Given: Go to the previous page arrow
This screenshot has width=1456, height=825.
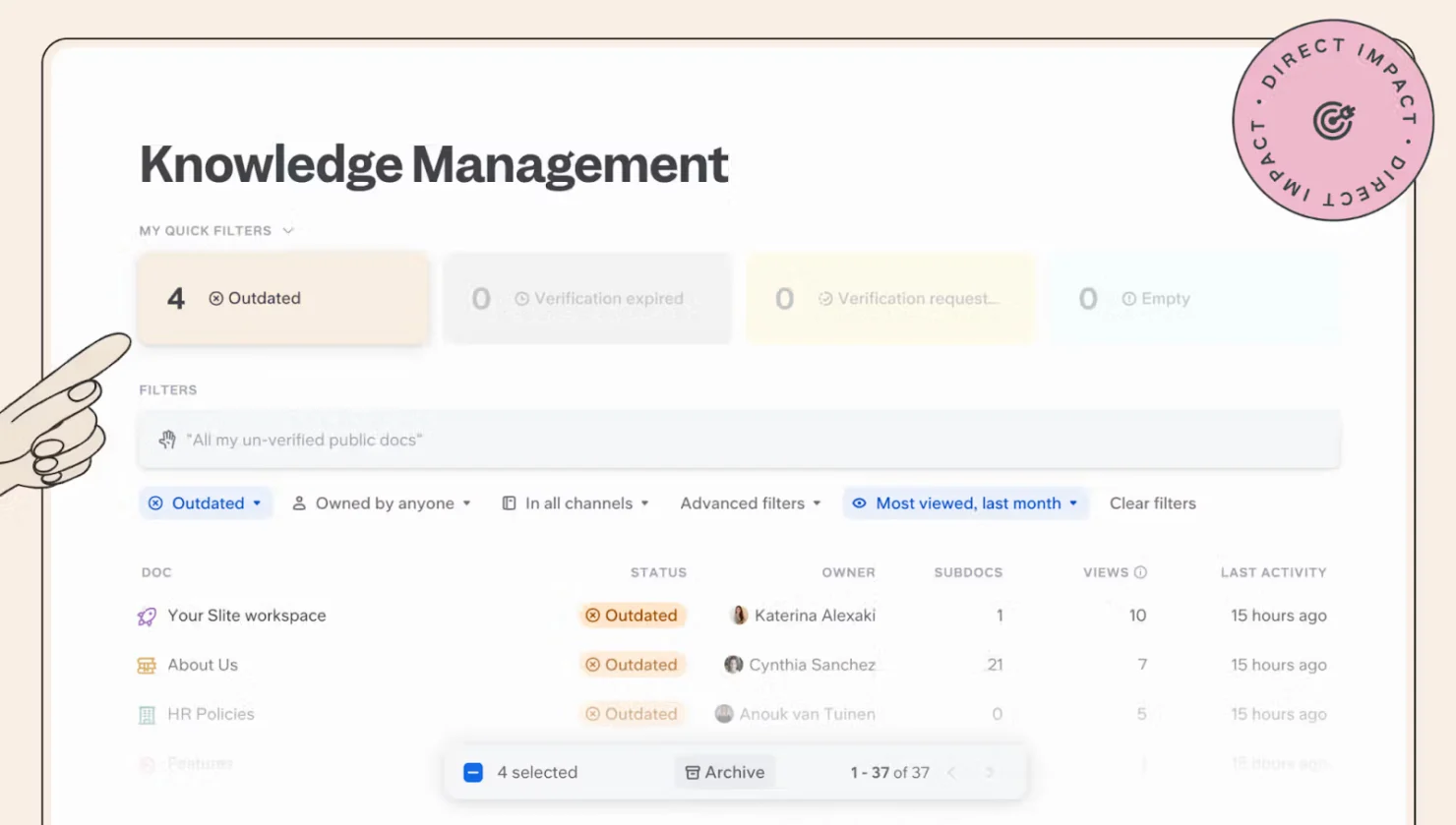Looking at the screenshot, I should click(952, 773).
